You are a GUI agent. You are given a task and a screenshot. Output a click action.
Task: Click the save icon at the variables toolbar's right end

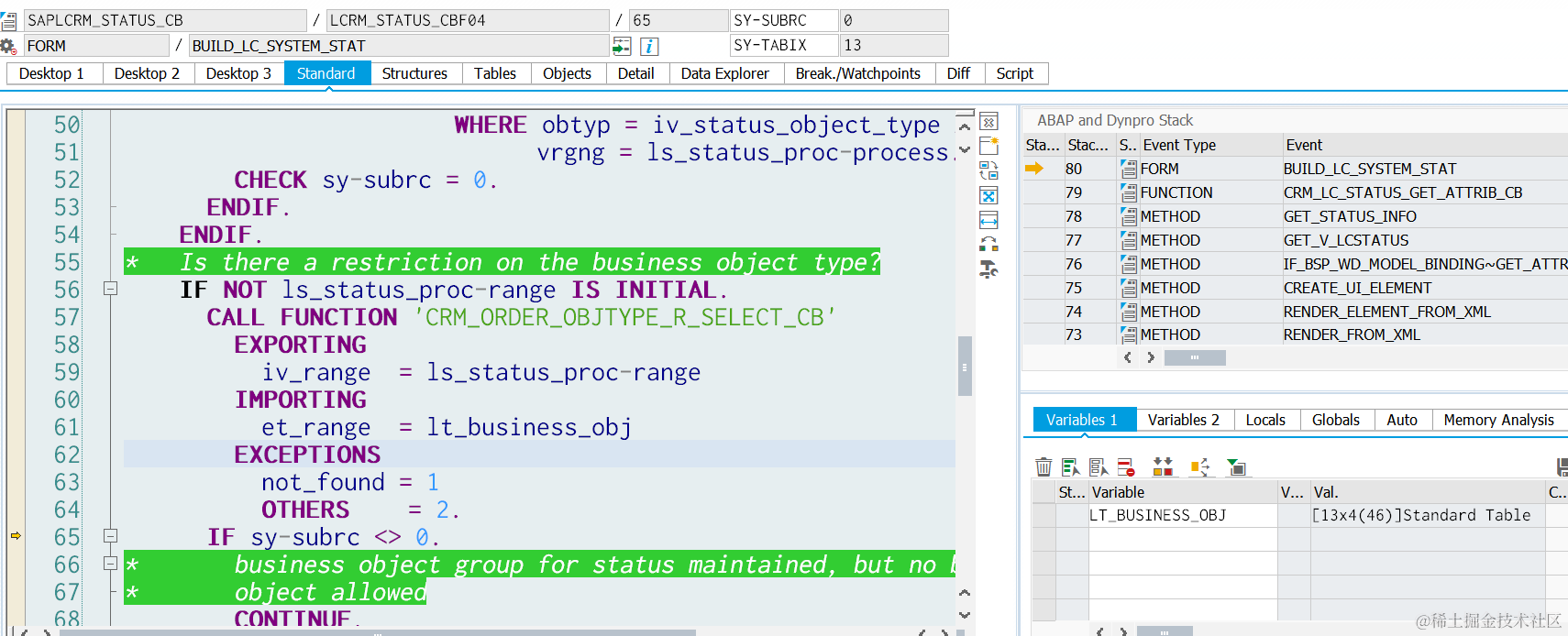click(x=1562, y=467)
